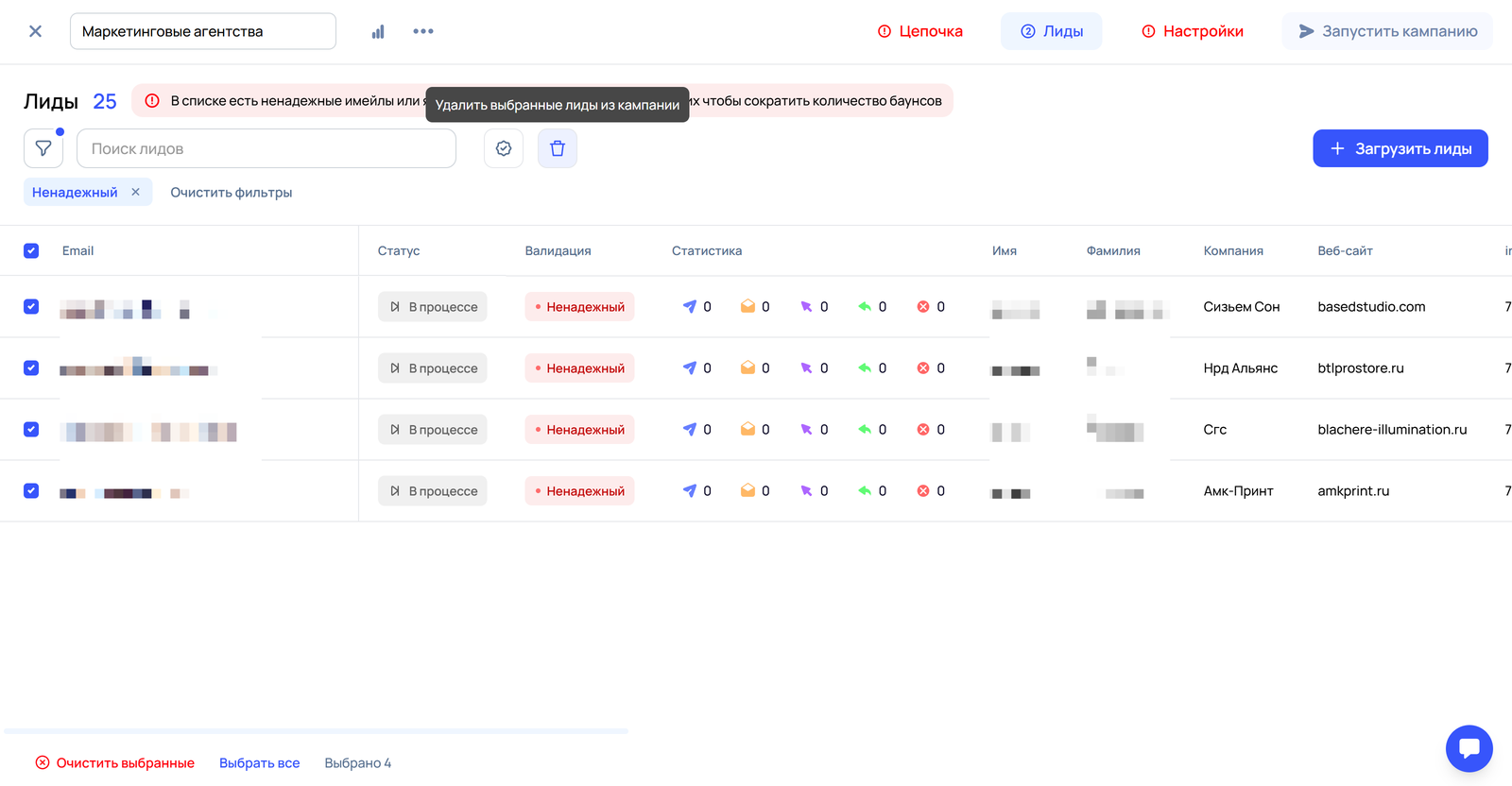Remove the Ненадежный filter chip

(136, 192)
